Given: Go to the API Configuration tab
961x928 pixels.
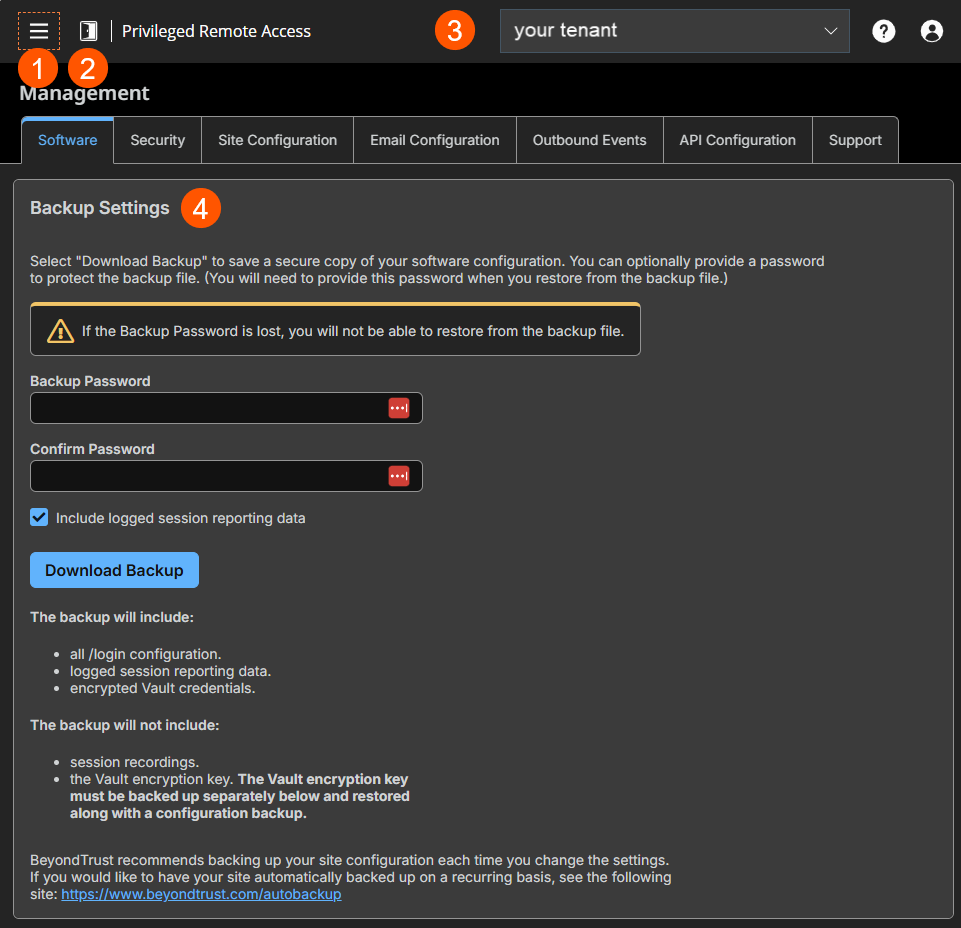Looking at the screenshot, I should (737, 140).
